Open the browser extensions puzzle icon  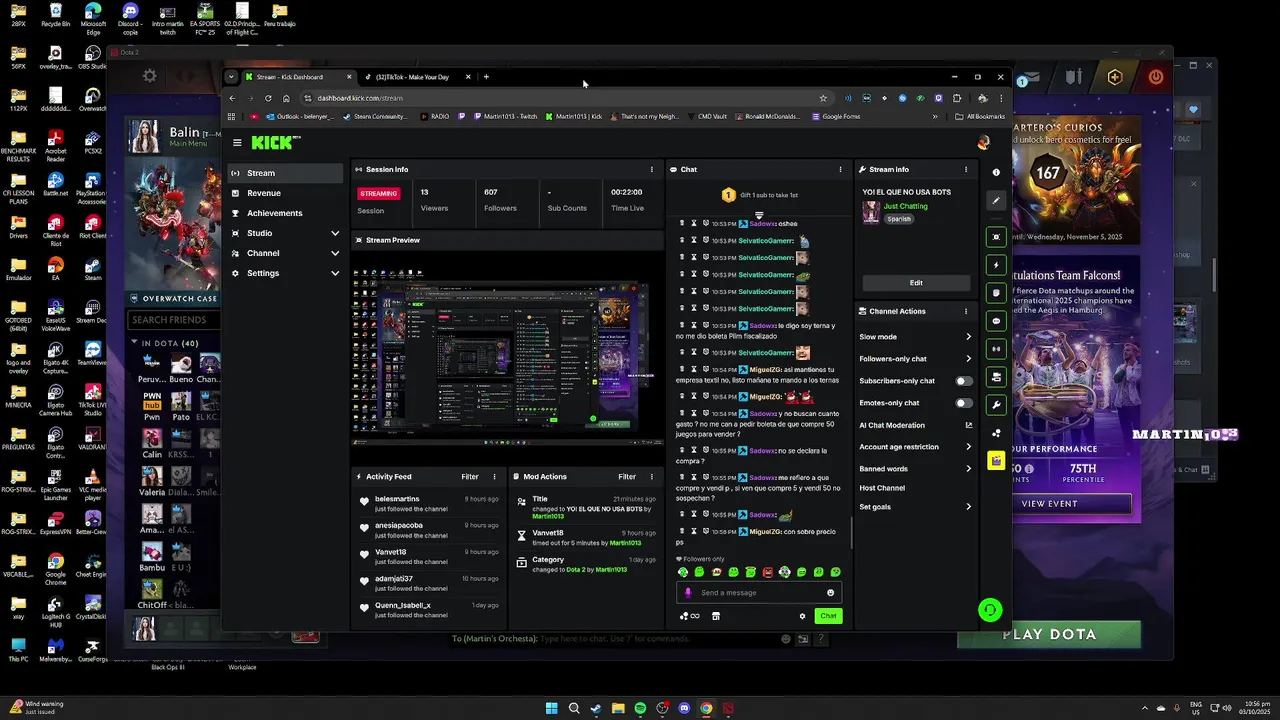[957, 98]
